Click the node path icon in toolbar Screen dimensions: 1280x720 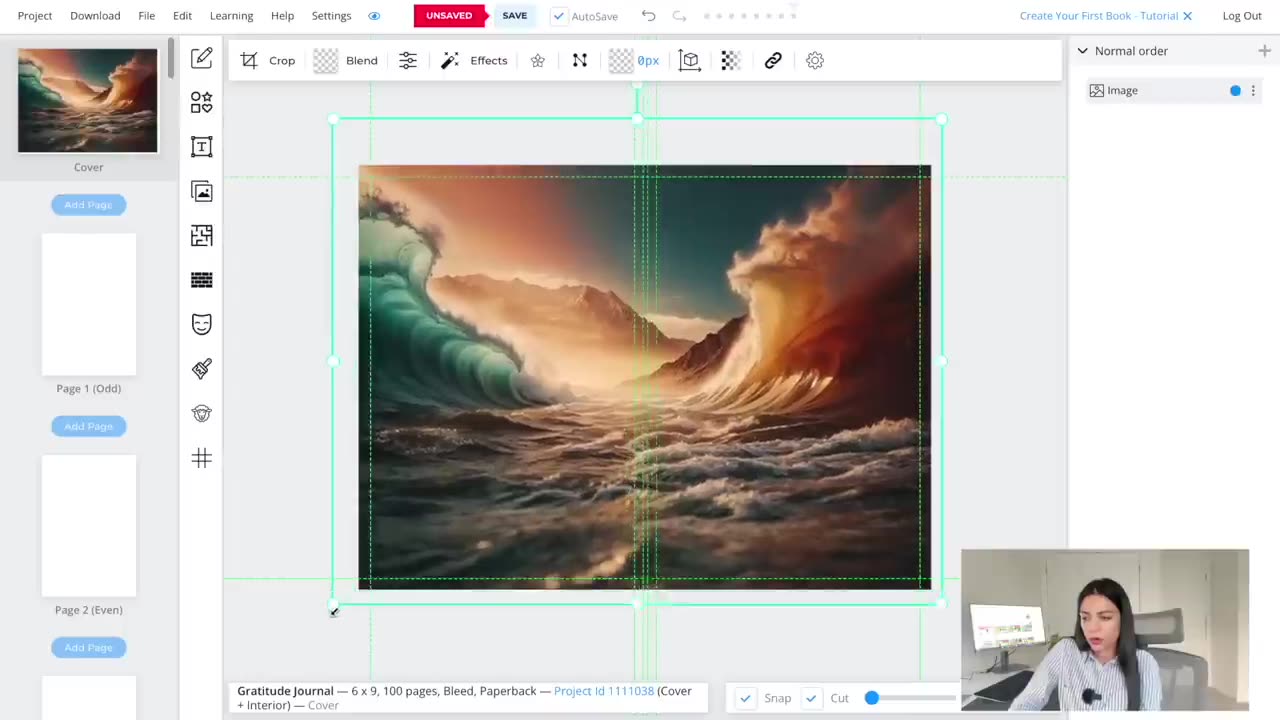pos(580,60)
